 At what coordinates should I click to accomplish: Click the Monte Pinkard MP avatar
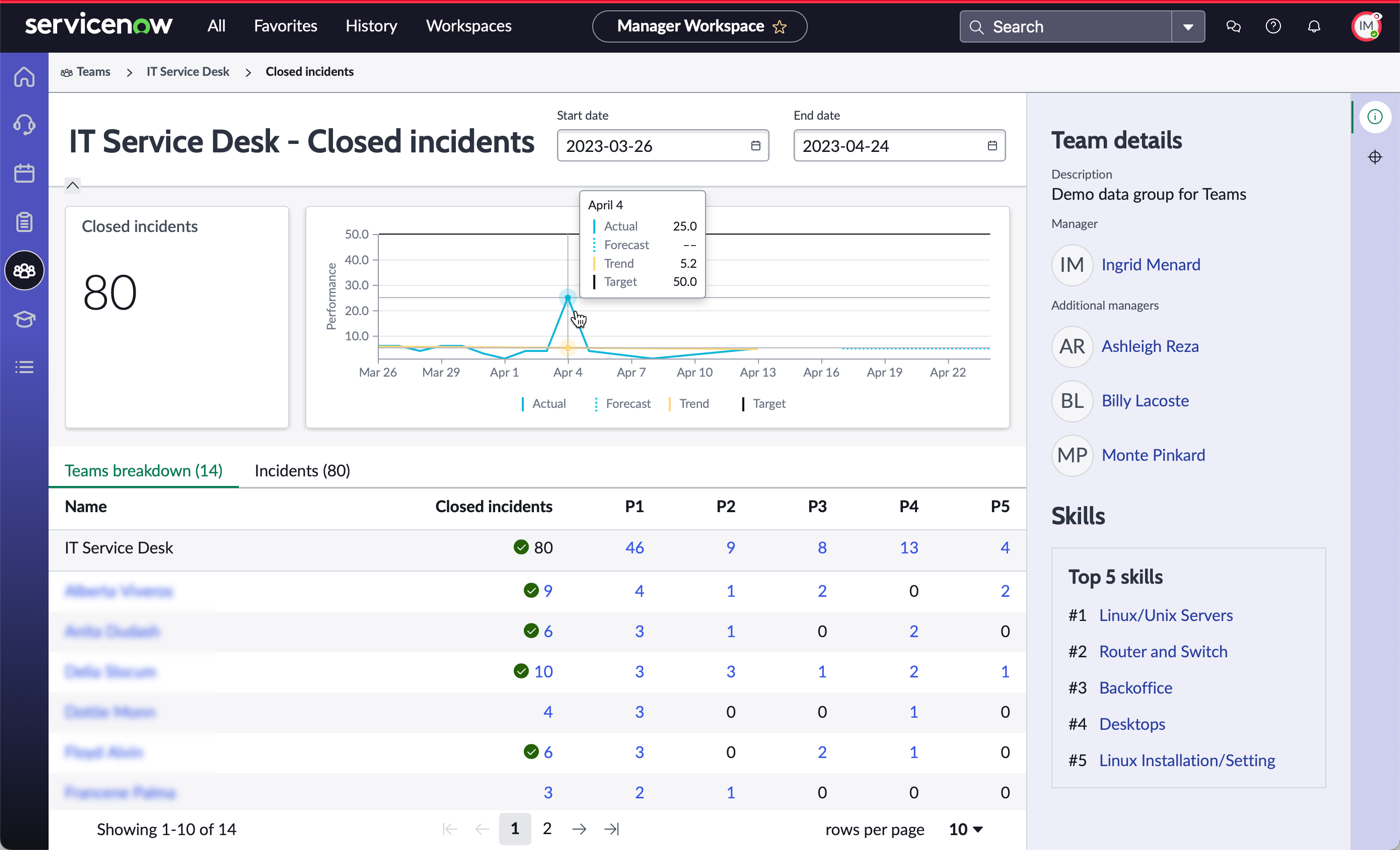click(1072, 455)
